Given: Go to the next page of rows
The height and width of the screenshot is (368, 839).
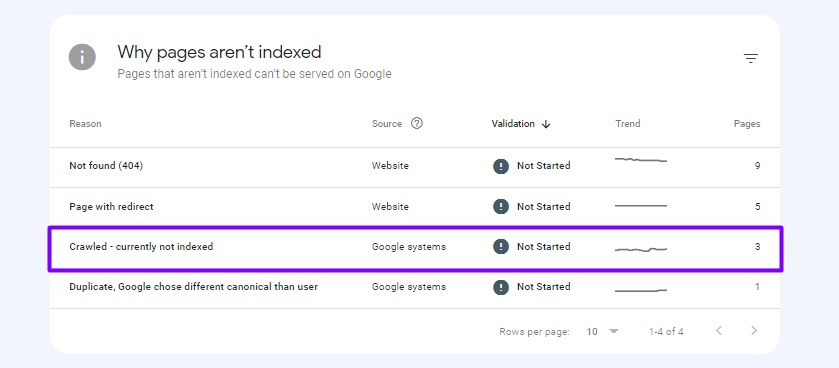Looking at the screenshot, I should [x=754, y=331].
